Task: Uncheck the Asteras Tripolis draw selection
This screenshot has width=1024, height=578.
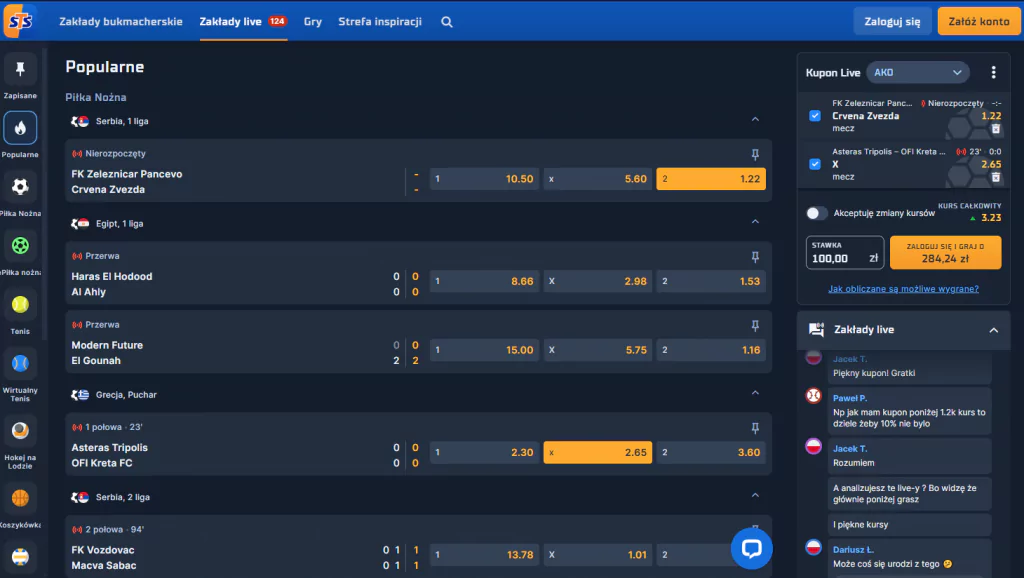Action: tap(815, 164)
